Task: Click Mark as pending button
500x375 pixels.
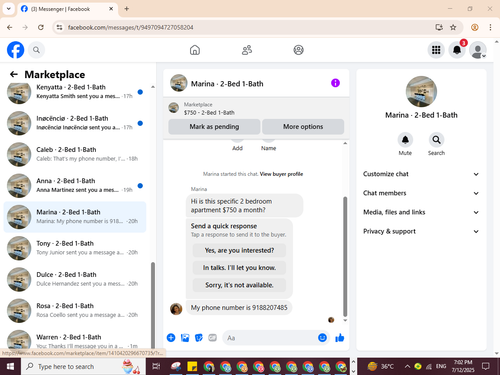Action: (214, 127)
